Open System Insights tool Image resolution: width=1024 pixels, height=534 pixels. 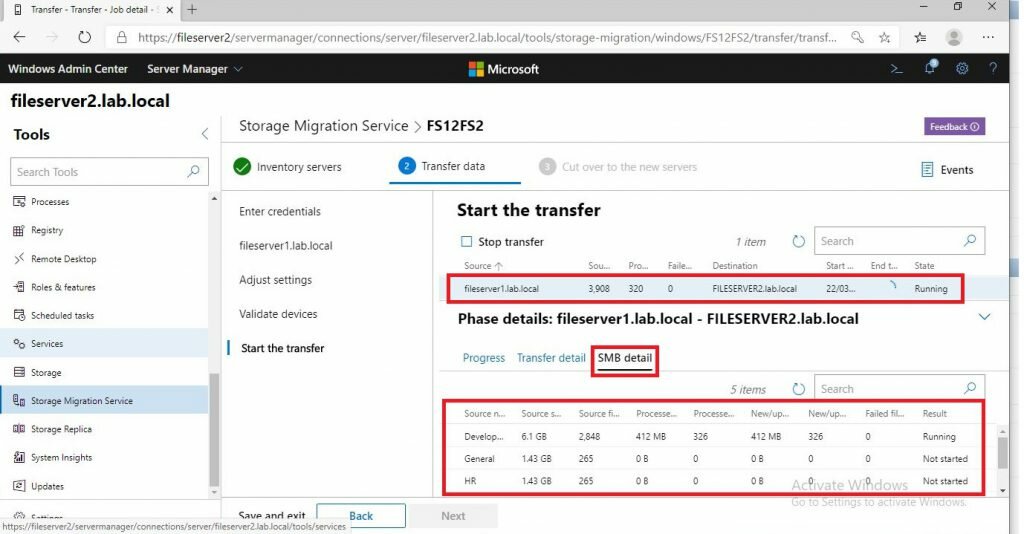61,458
